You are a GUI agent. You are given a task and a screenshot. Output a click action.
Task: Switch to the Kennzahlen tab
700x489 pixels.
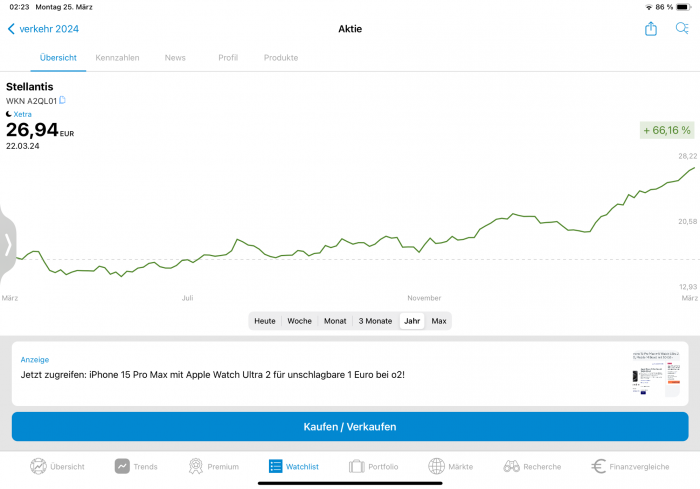[117, 58]
